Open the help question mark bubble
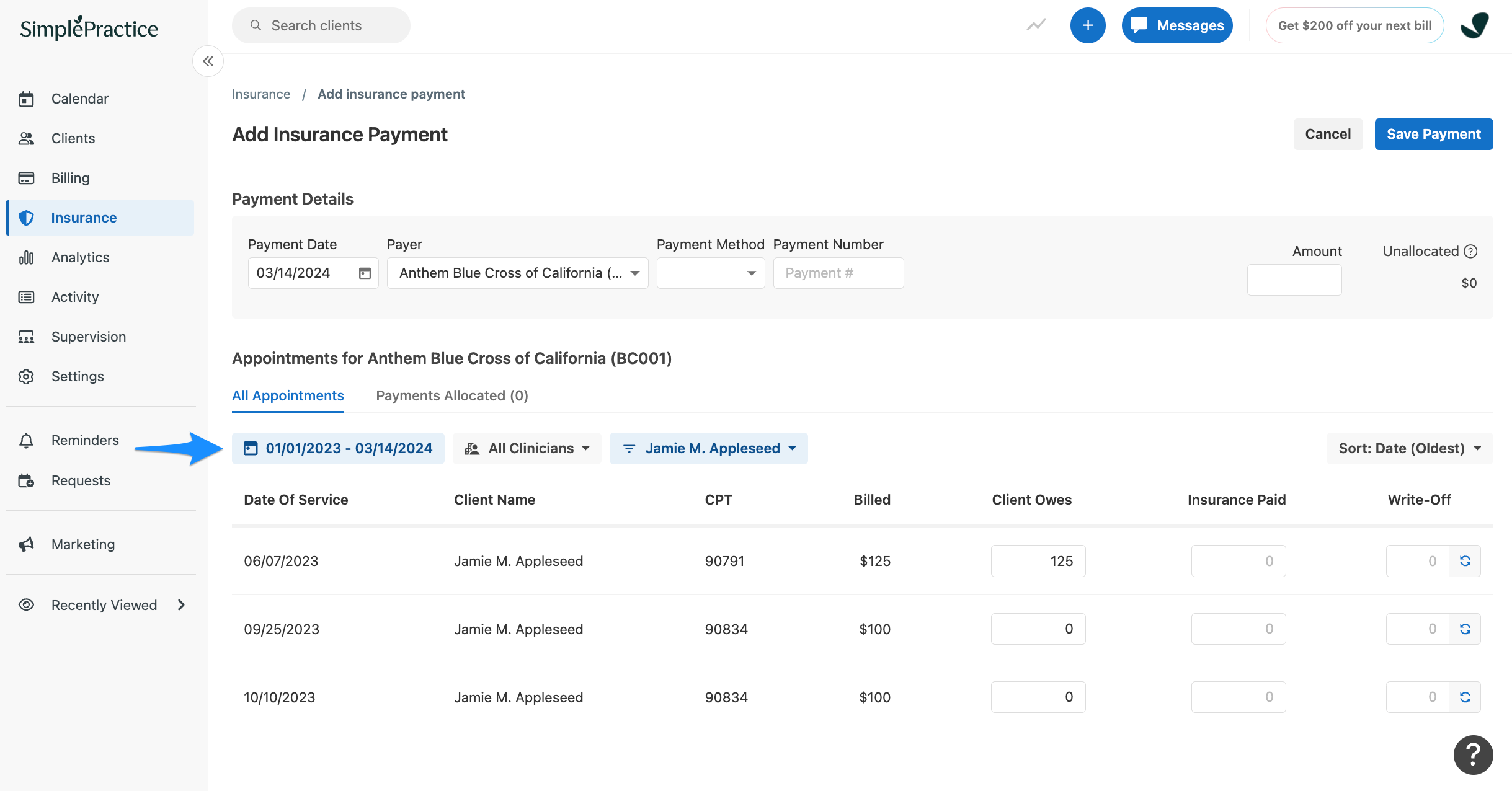1512x791 pixels. [x=1473, y=754]
